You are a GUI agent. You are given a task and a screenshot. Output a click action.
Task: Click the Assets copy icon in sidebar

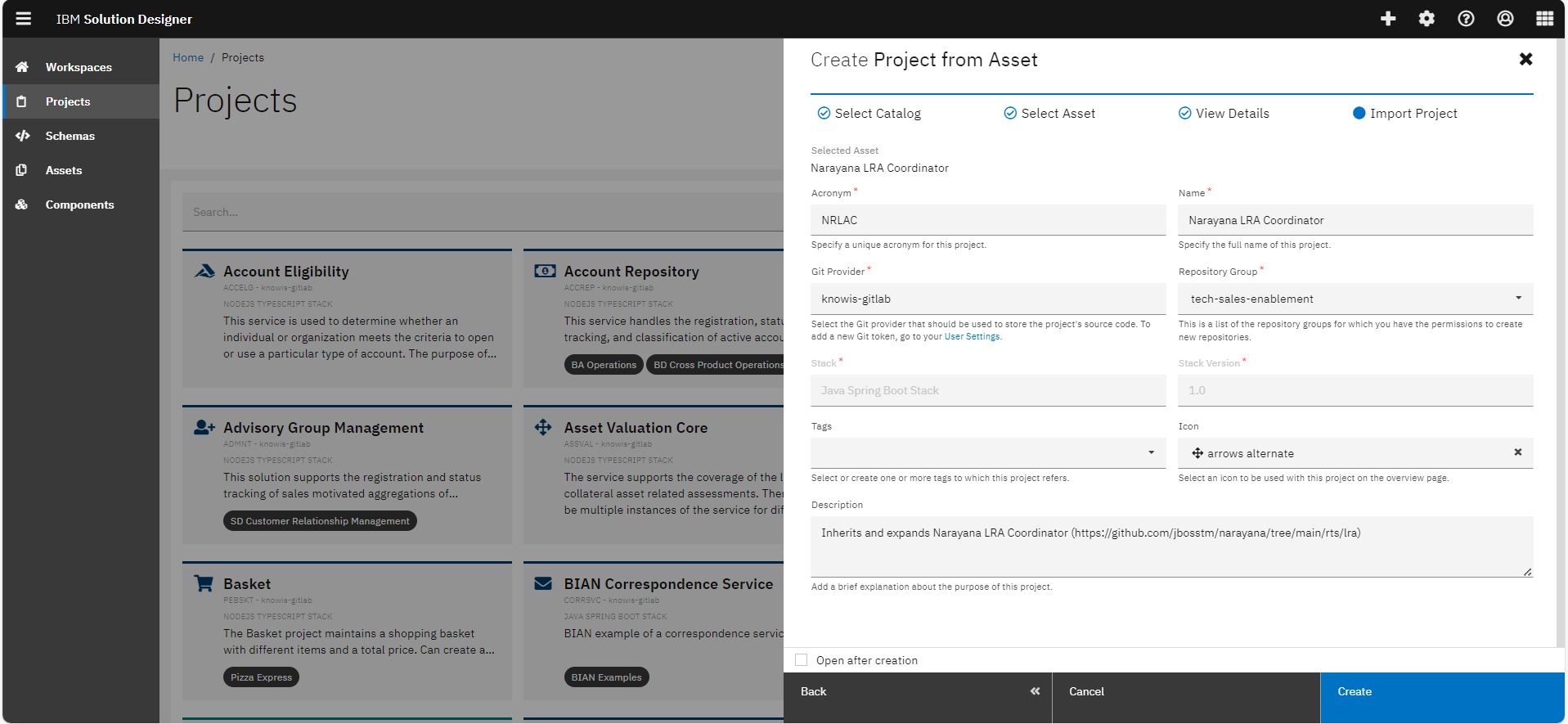point(22,170)
